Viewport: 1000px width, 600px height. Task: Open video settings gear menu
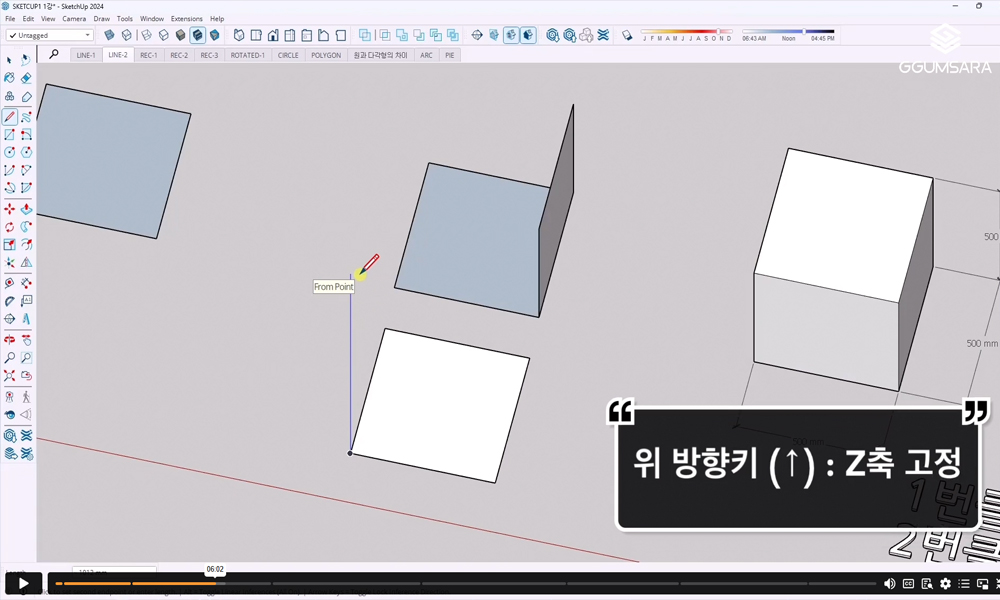pyautogui.click(x=945, y=583)
